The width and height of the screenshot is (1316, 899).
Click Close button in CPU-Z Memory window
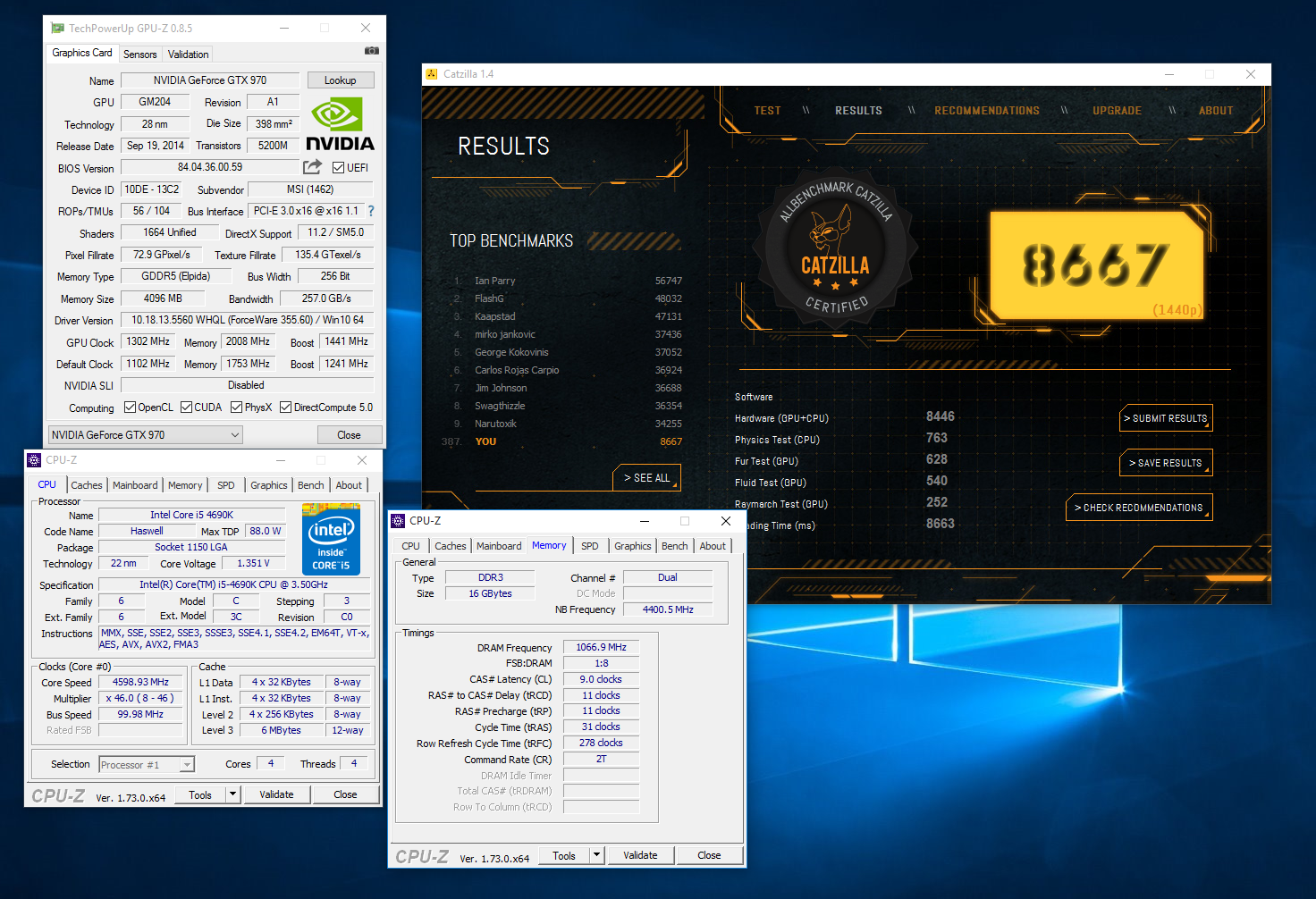709,855
